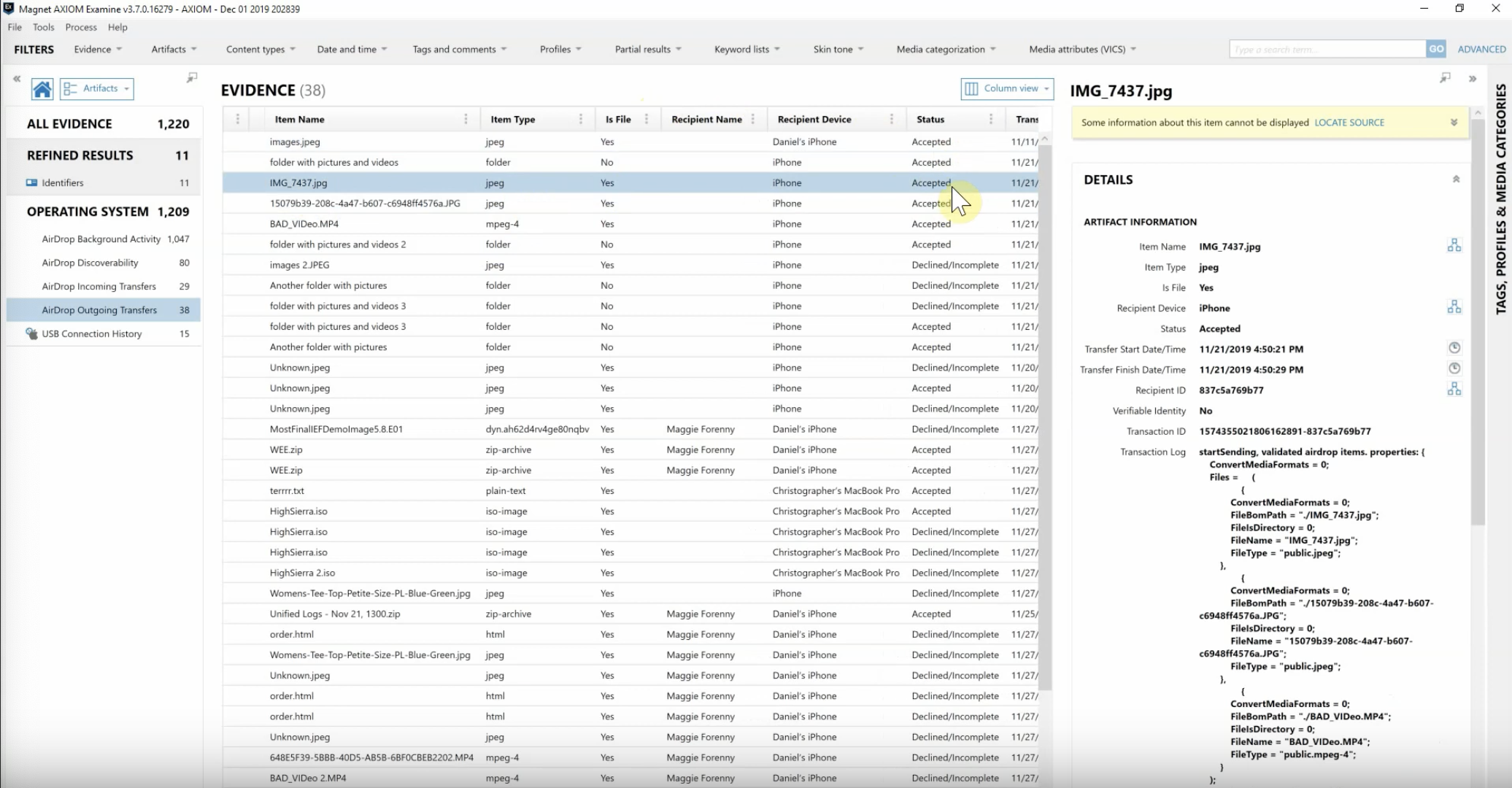Open Recipient Device column options menu

coord(892,119)
